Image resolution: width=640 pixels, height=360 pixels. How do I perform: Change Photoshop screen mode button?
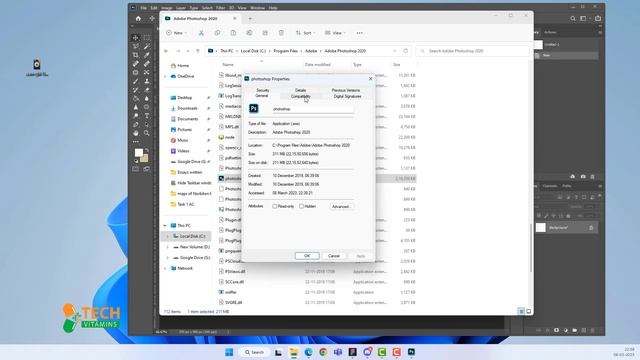(147, 169)
